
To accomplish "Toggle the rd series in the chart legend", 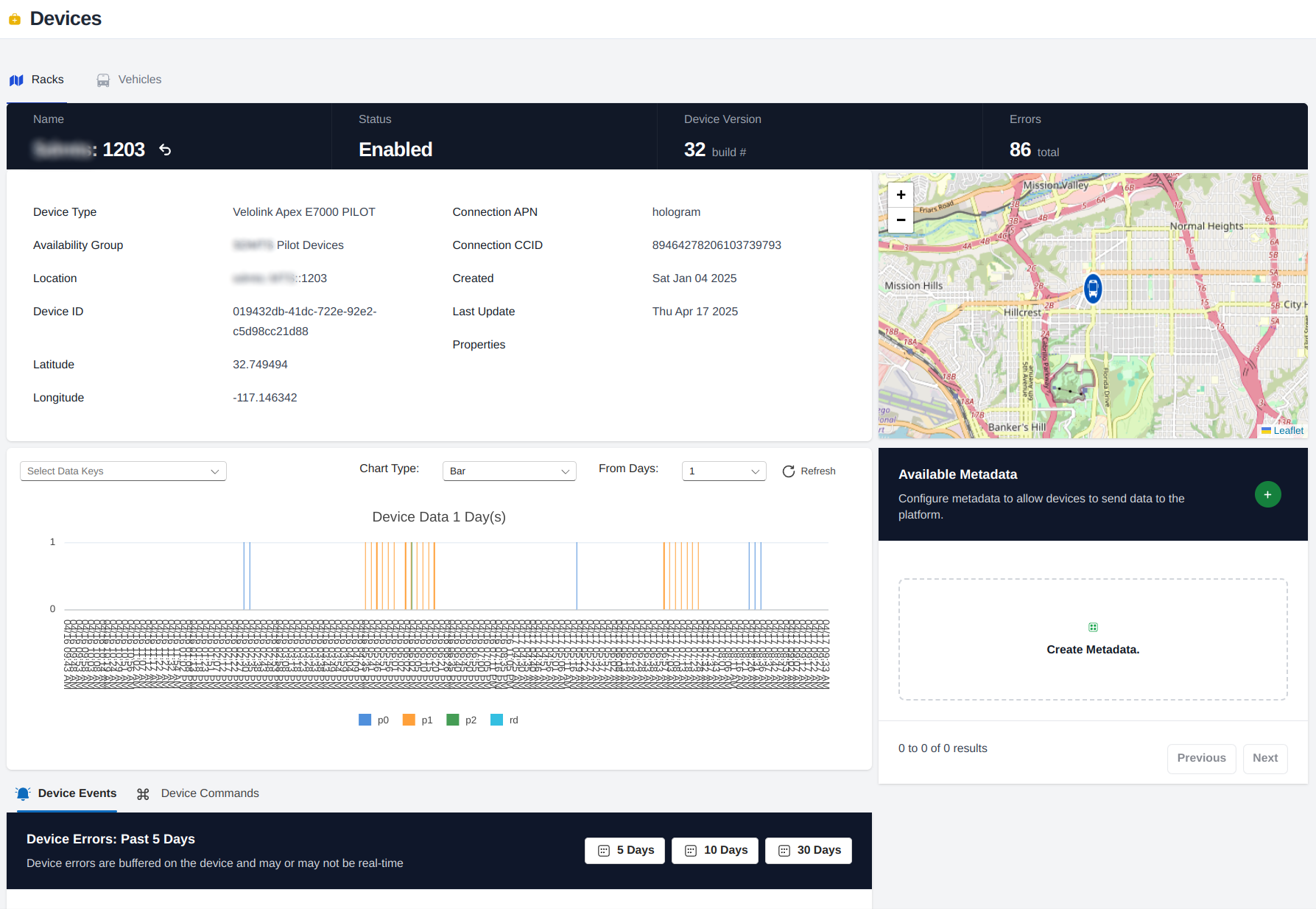I will point(504,720).
